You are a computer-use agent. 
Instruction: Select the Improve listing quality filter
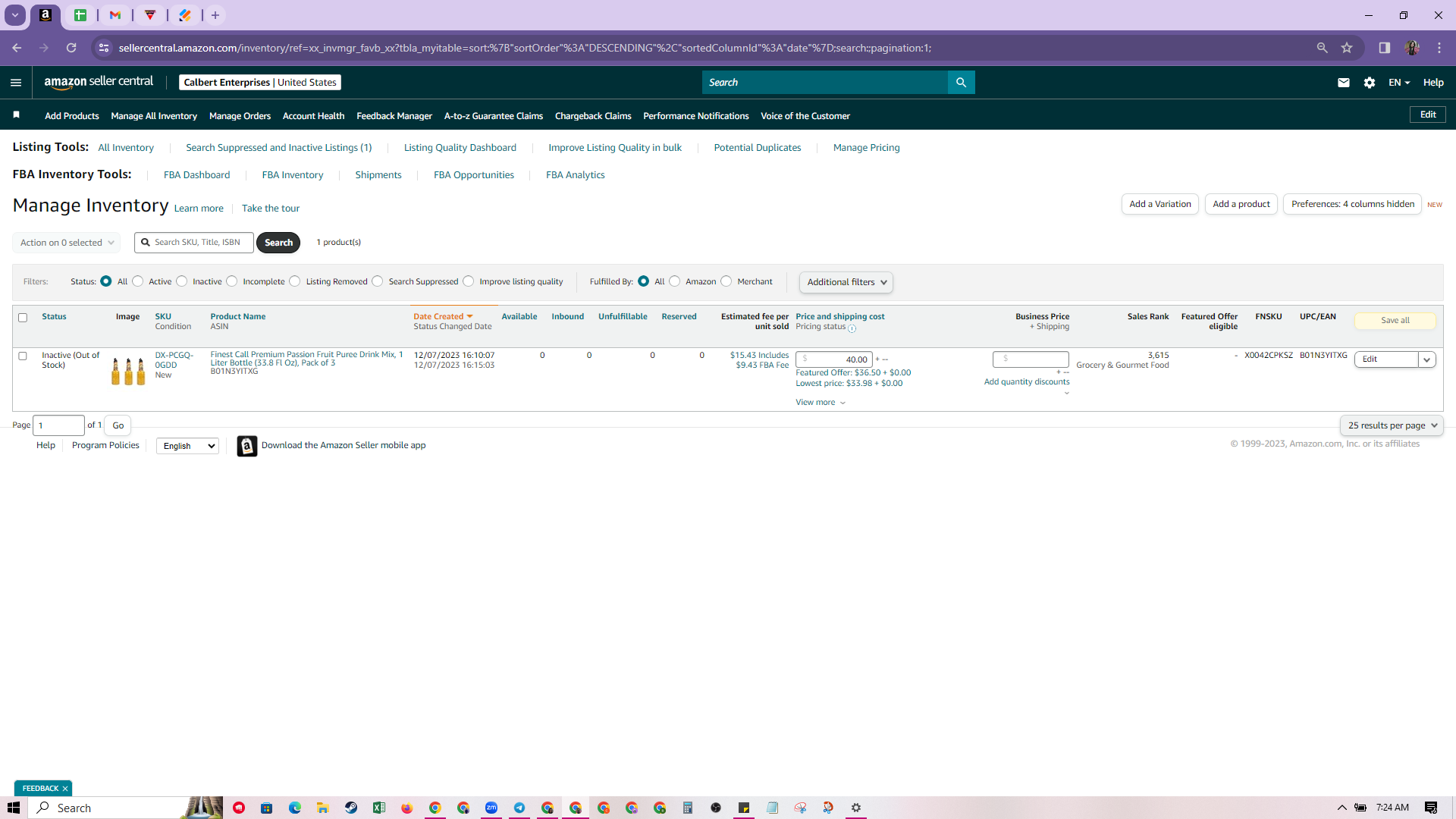coord(469,281)
